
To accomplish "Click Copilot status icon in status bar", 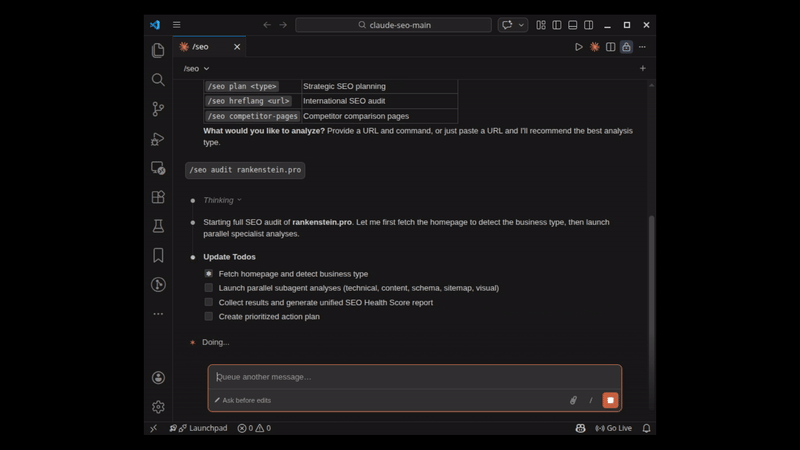I will (x=580, y=428).
